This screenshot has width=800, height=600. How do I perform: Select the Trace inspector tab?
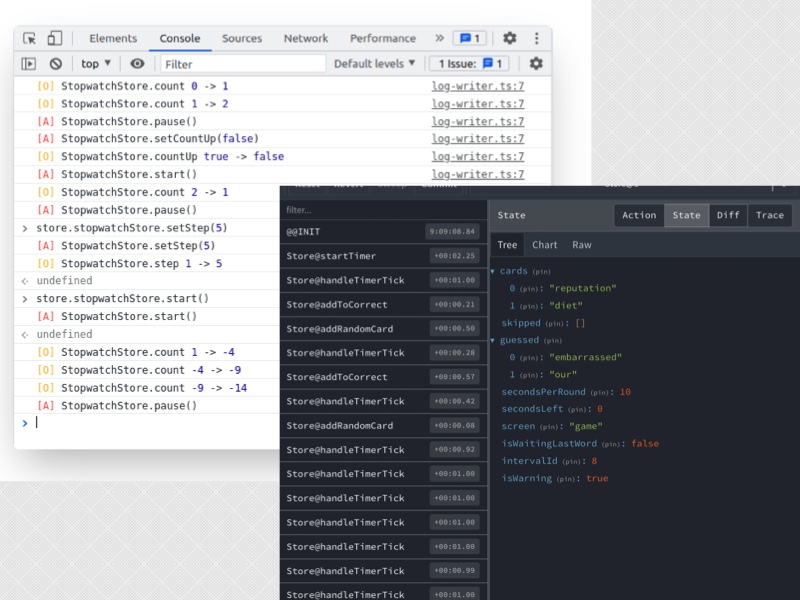tap(770, 215)
